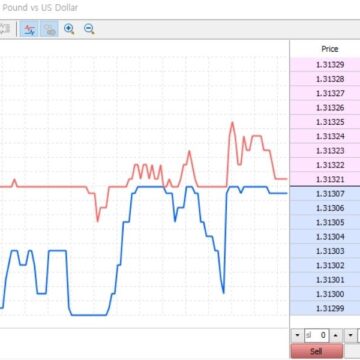The image size is (360, 360).
Task: Select ask price row 1.31323
Action: tap(325, 151)
